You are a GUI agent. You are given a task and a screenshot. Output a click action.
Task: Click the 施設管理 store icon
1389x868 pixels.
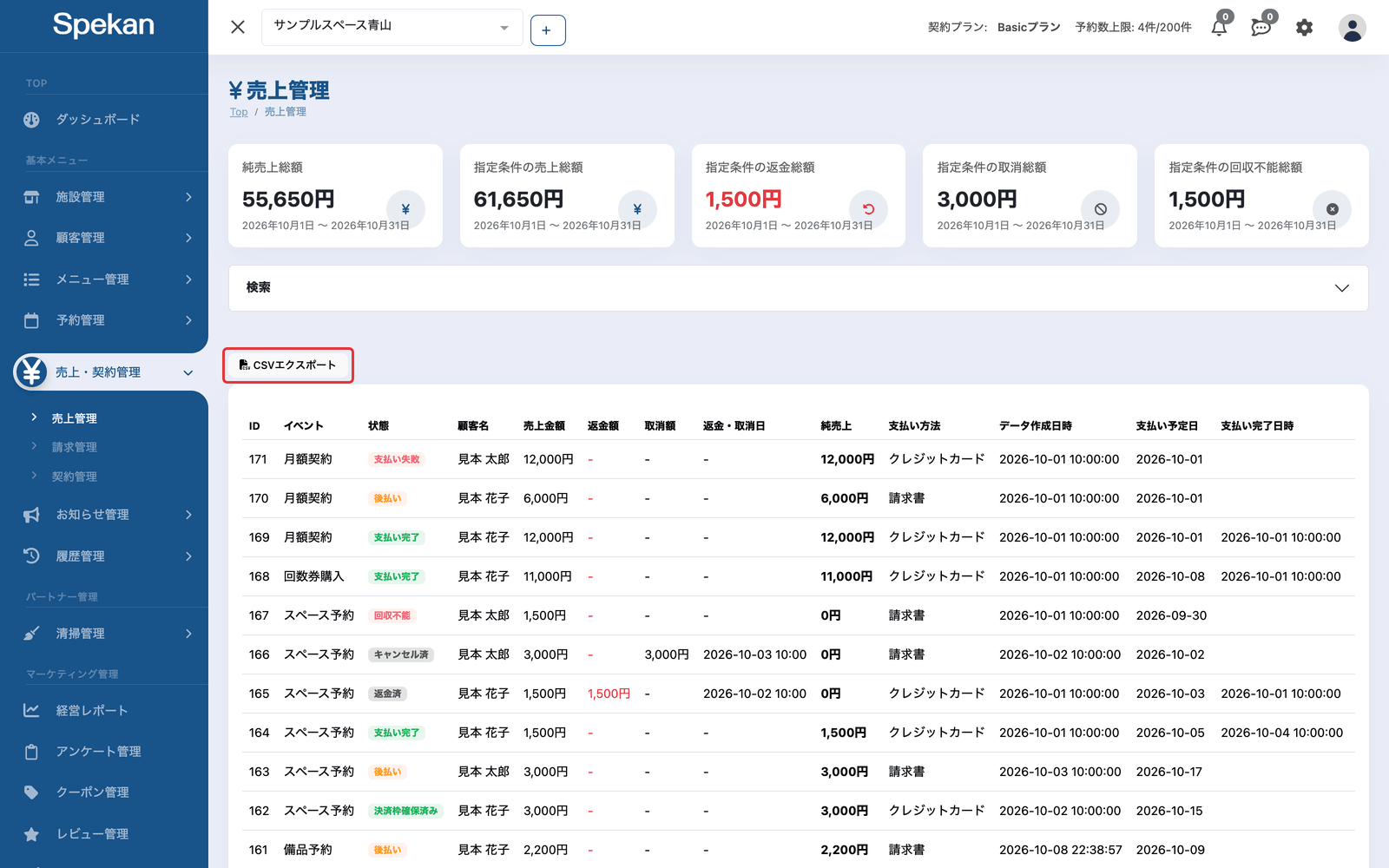31,197
